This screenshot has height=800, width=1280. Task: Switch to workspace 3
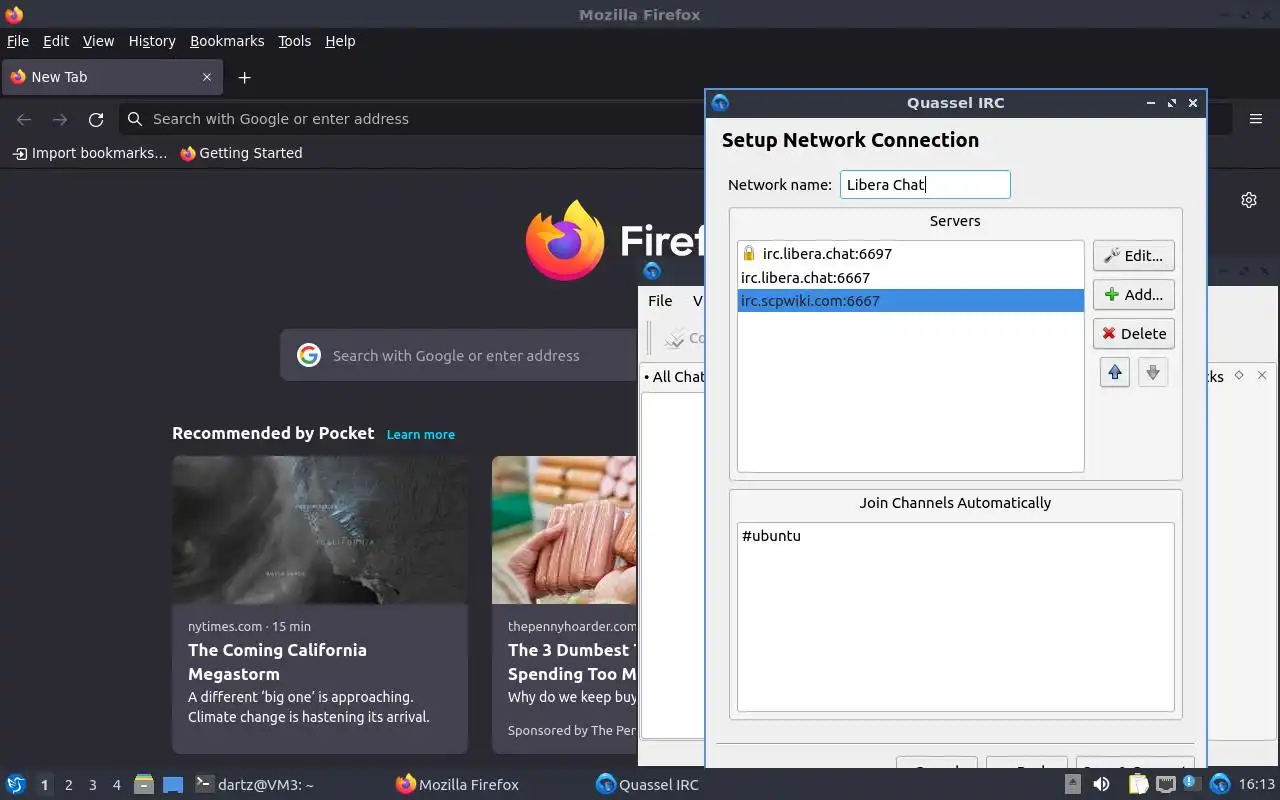[92, 785]
